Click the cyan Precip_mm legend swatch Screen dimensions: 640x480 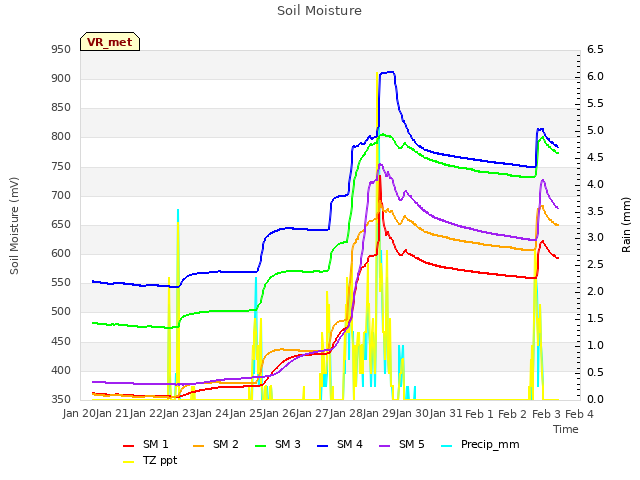point(447,446)
